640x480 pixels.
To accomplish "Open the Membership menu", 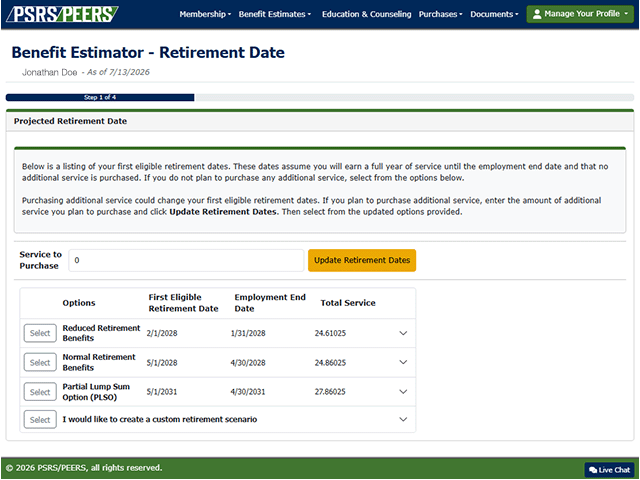I will tap(205, 14).
